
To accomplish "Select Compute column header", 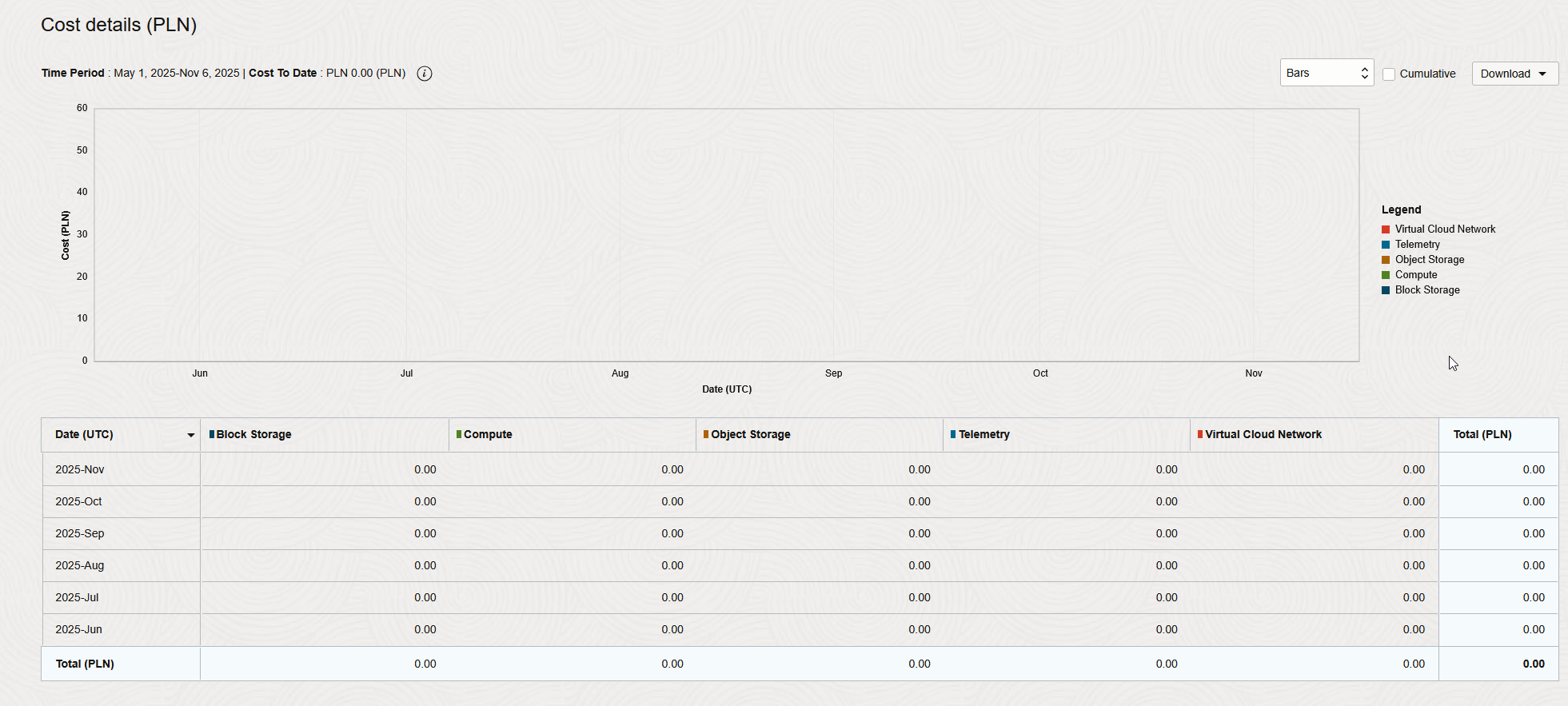I will pos(488,435).
